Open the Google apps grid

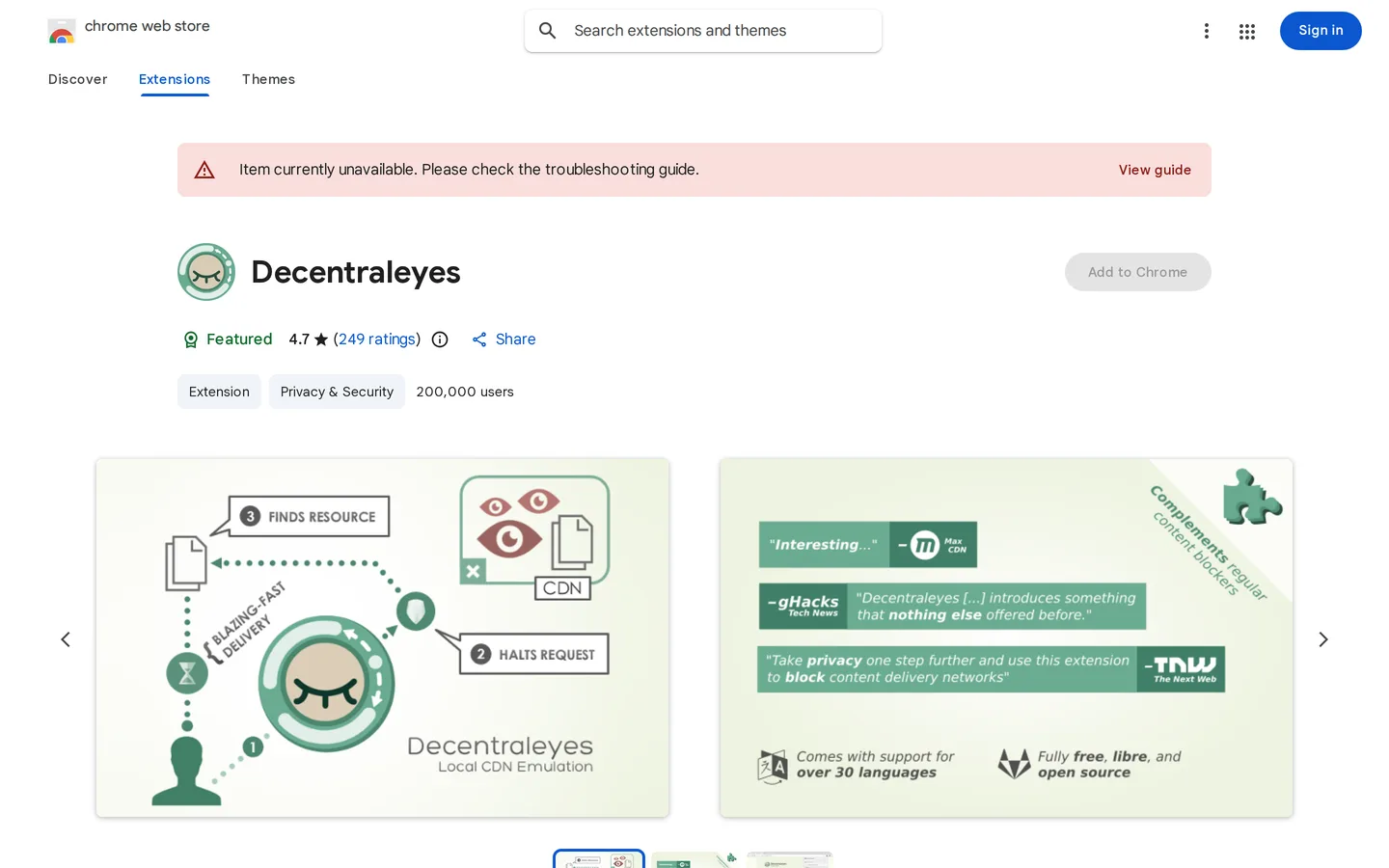tap(1247, 31)
